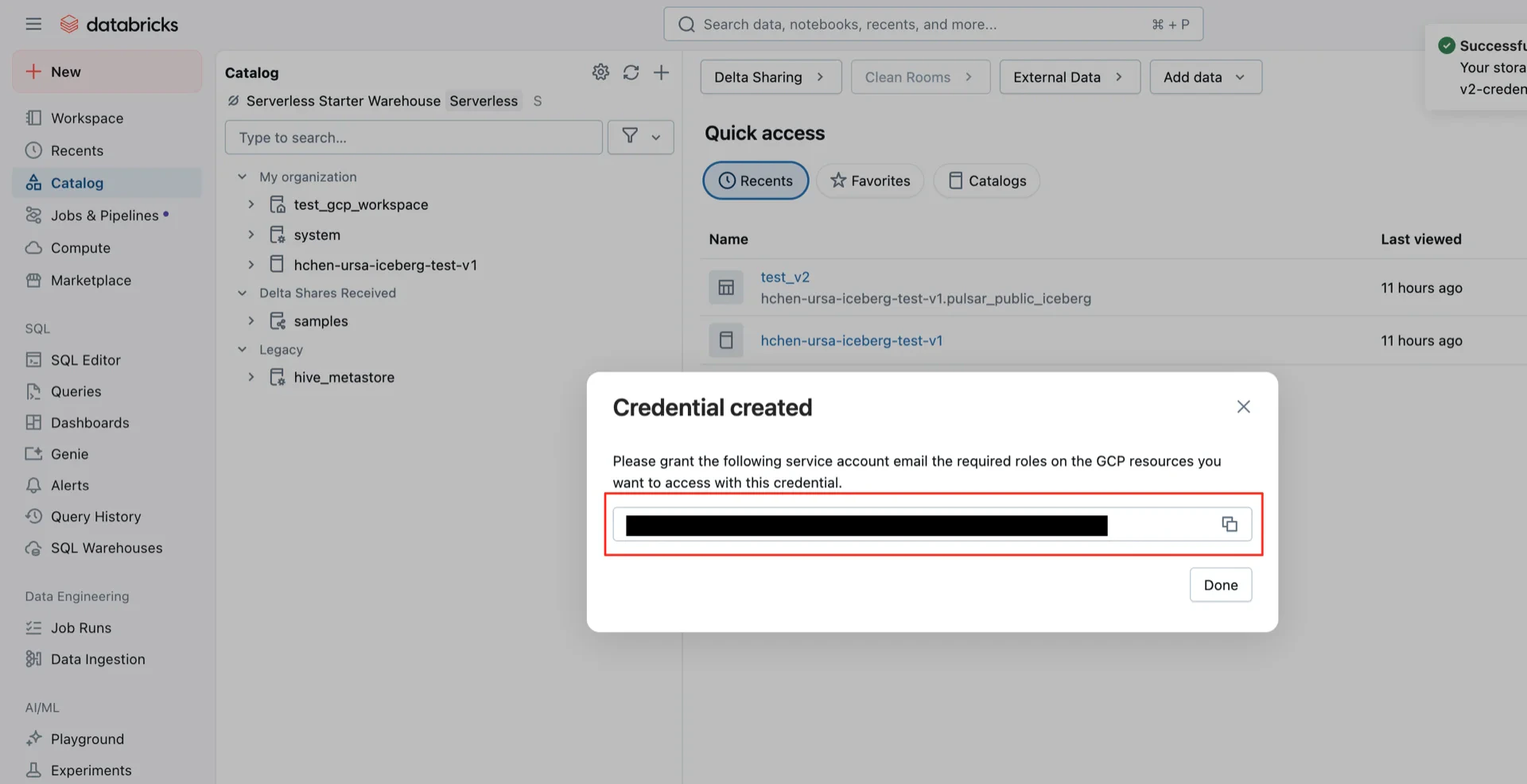
Task: Expand hive_metastore
Action: tap(251, 378)
